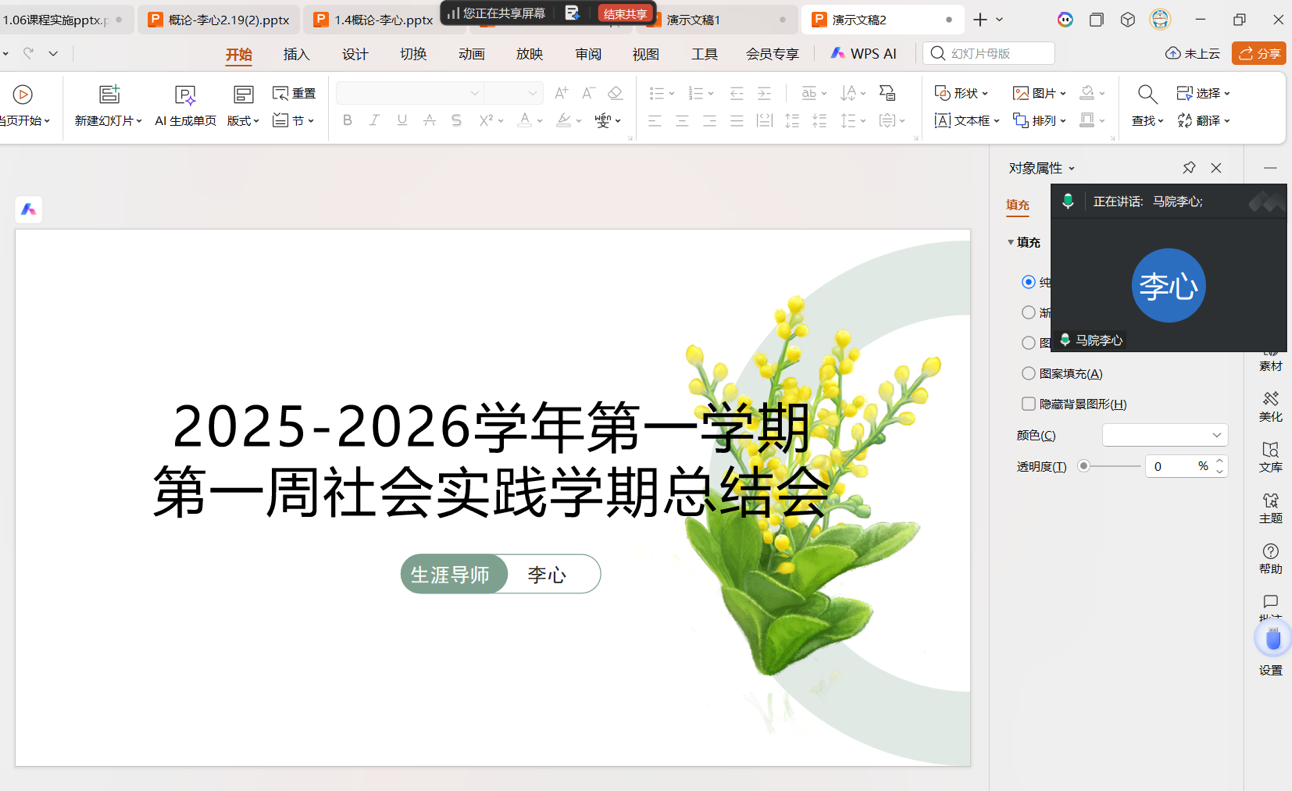
Task: Open the 设计 ribbon tab
Action: pos(355,54)
